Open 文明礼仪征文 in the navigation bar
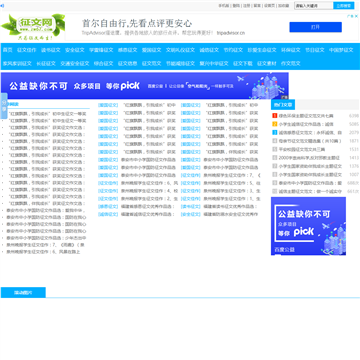 click(x=180, y=50)
